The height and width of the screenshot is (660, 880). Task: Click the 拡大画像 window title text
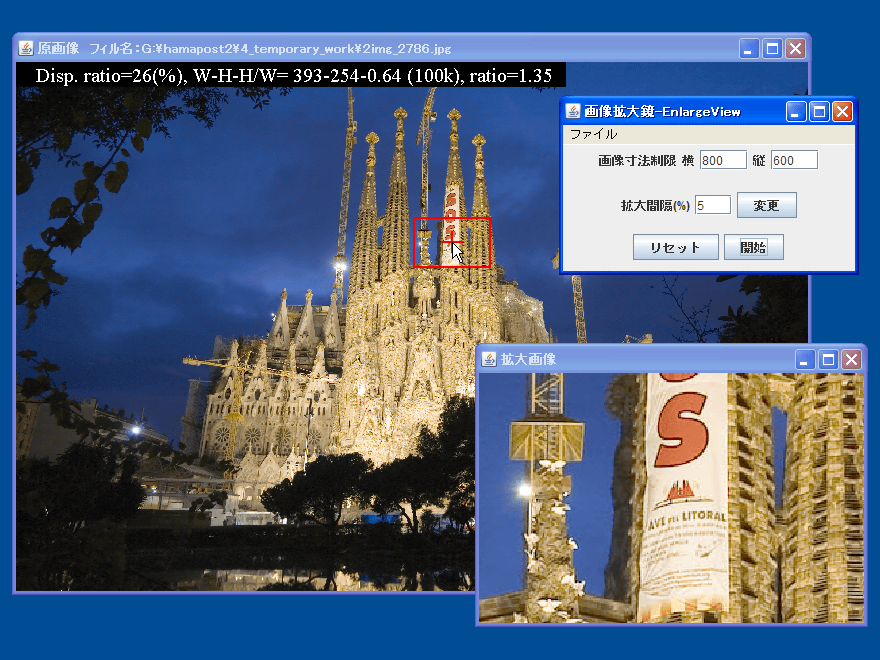[528, 359]
